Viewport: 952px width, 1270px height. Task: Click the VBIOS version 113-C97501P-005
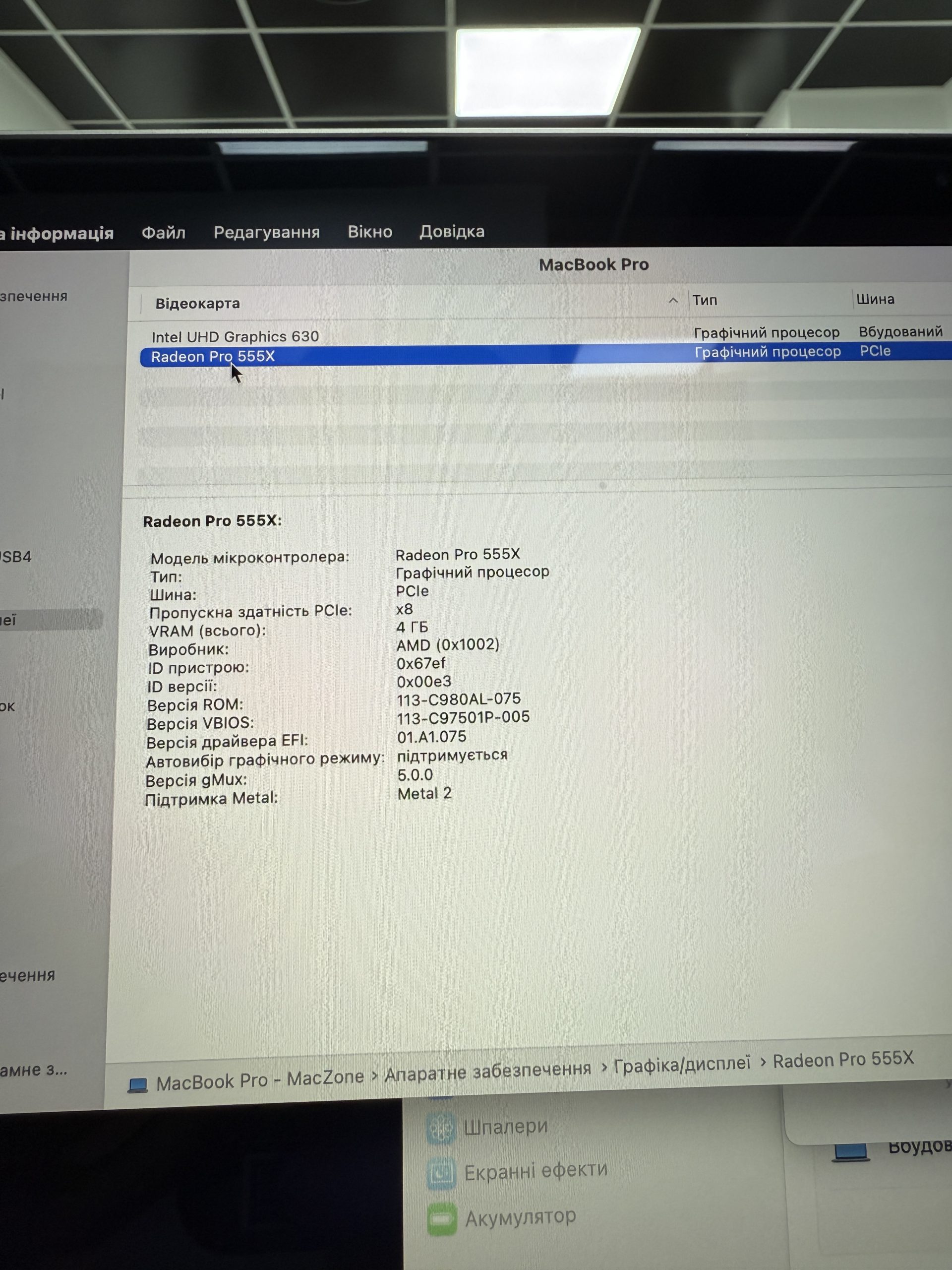click(x=463, y=717)
